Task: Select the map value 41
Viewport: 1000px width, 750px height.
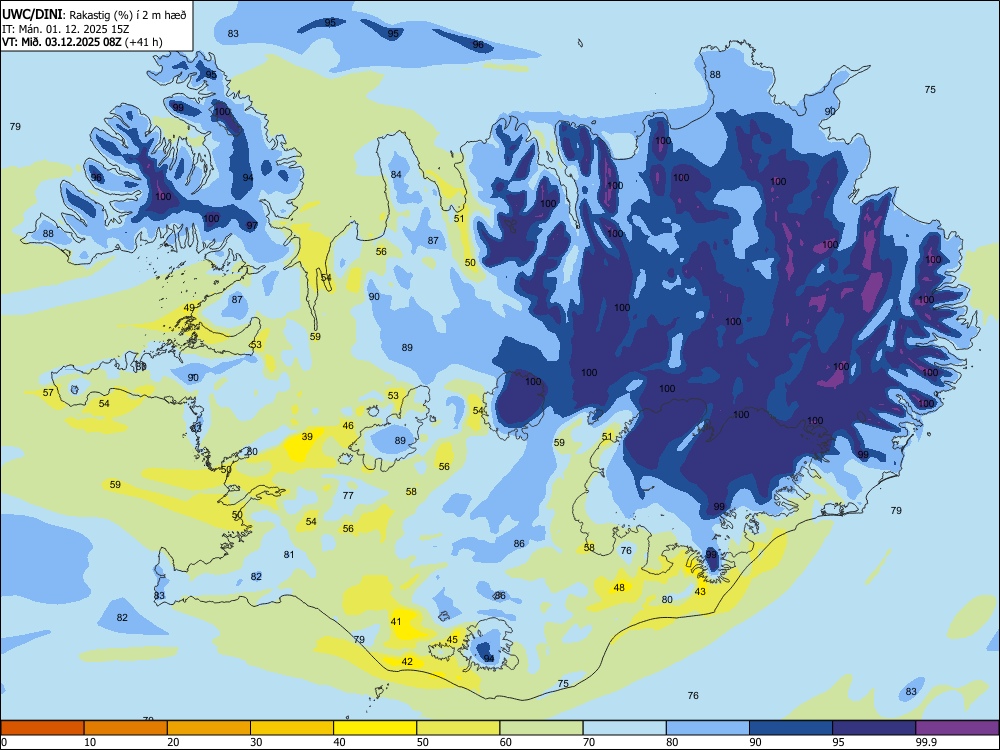Action: [396, 621]
